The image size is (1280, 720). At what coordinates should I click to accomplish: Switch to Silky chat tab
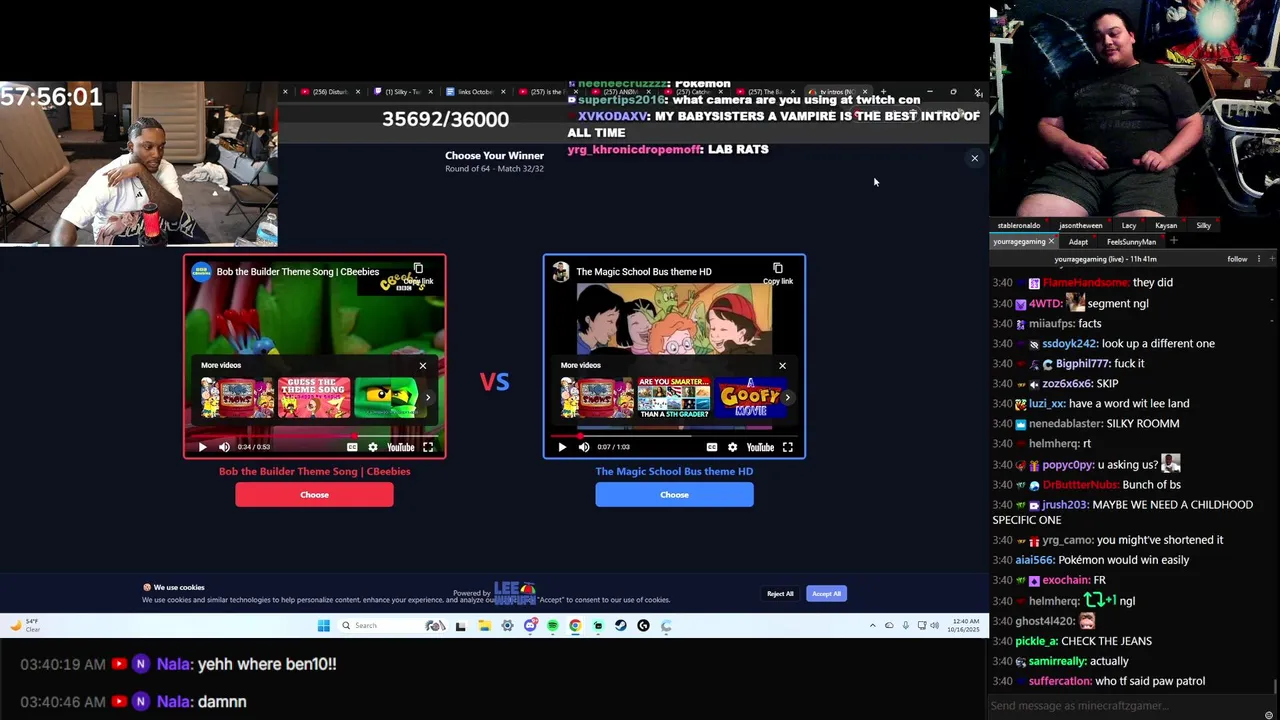pos(1203,225)
